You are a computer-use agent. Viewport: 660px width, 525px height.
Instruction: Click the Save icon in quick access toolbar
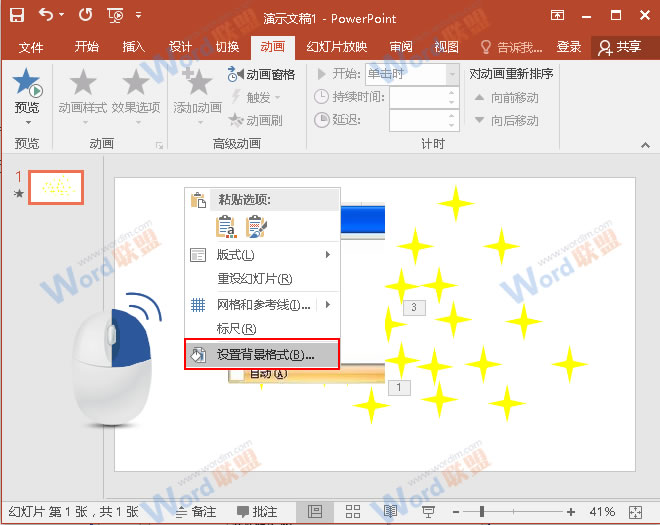pyautogui.click(x=18, y=15)
